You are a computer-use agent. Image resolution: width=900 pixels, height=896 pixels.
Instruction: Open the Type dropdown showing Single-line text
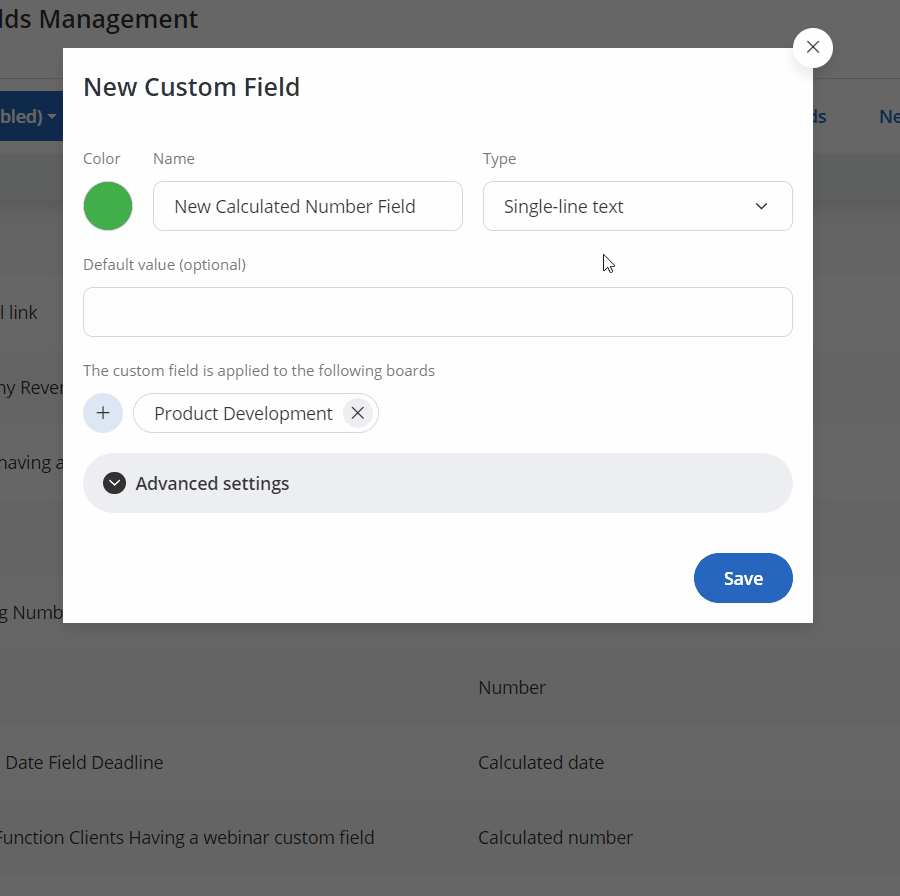[x=637, y=206]
